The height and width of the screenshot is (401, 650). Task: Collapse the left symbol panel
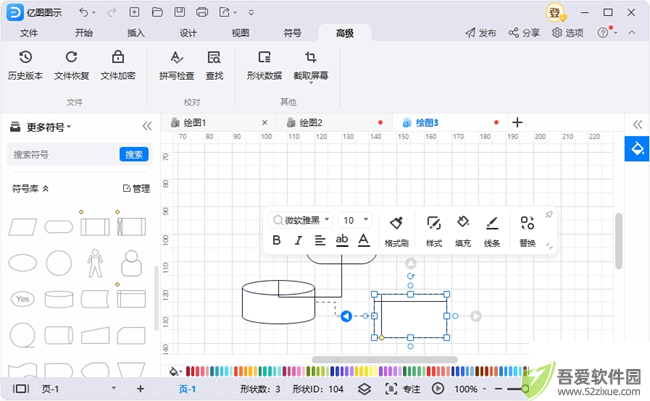point(147,126)
